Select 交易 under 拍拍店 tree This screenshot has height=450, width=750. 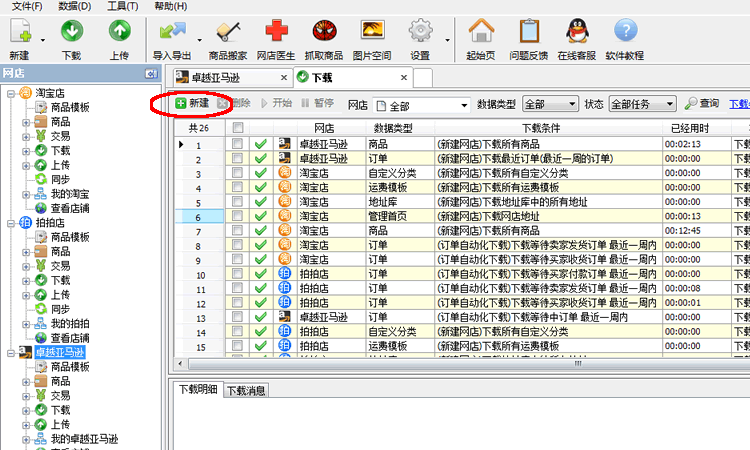(x=60, y=266)
